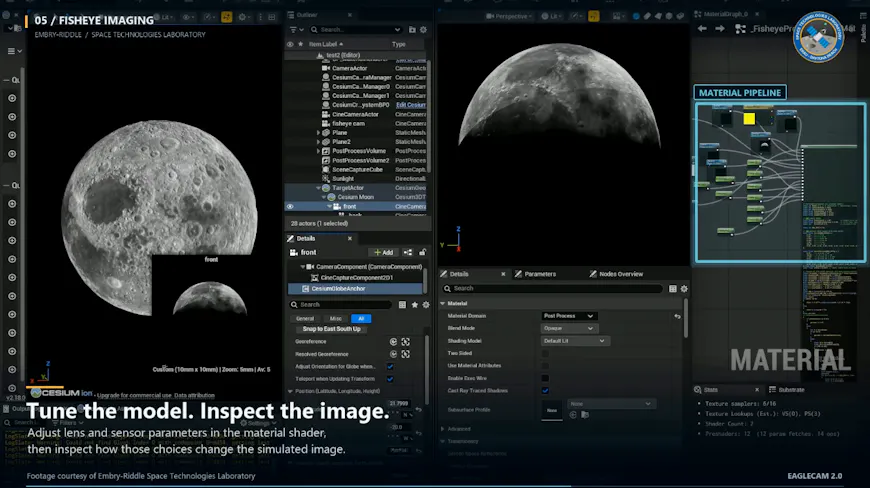Expand the Plane row in Outliner

[318, 133]
